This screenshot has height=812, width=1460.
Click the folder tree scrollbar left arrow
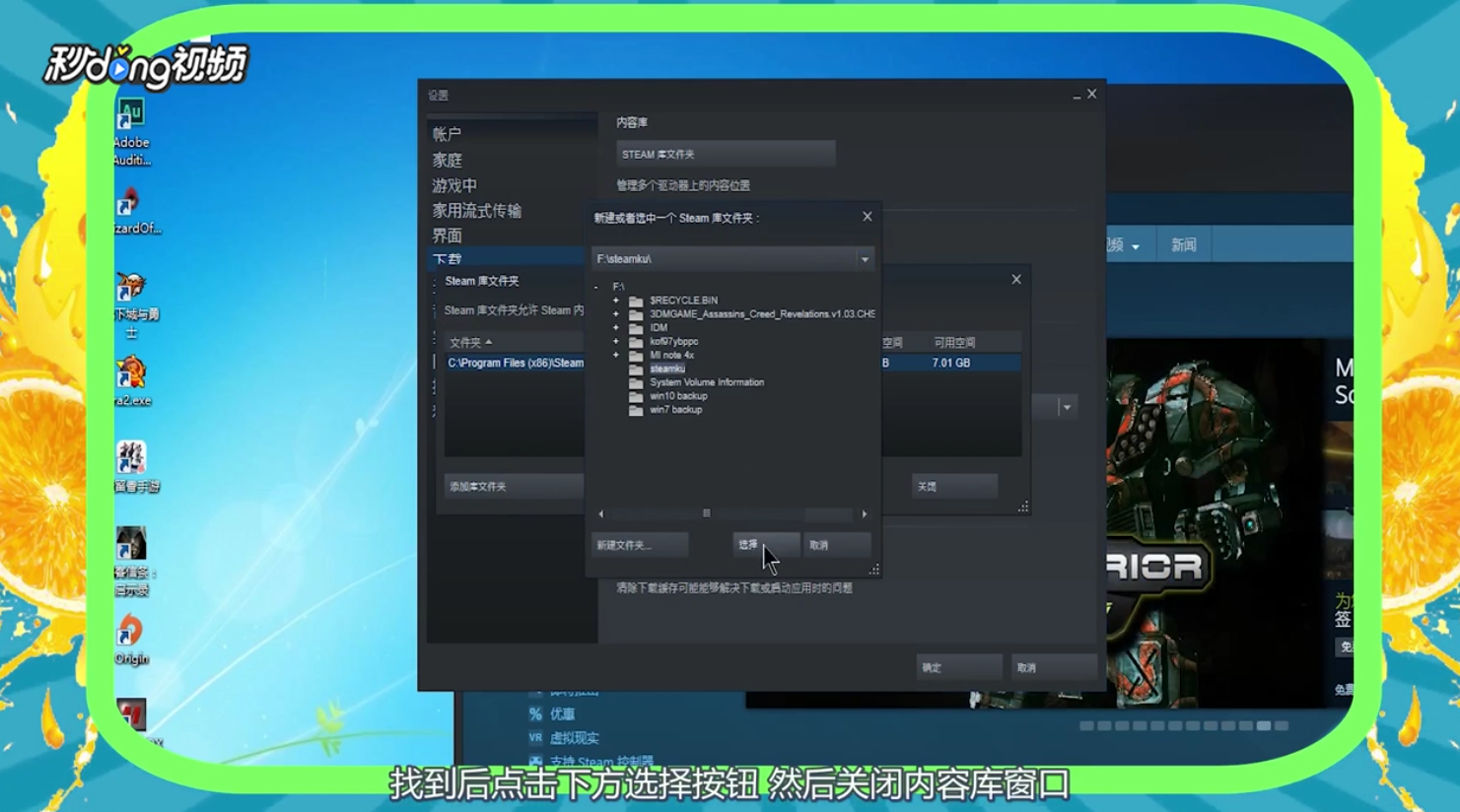(x=600, y=513)
